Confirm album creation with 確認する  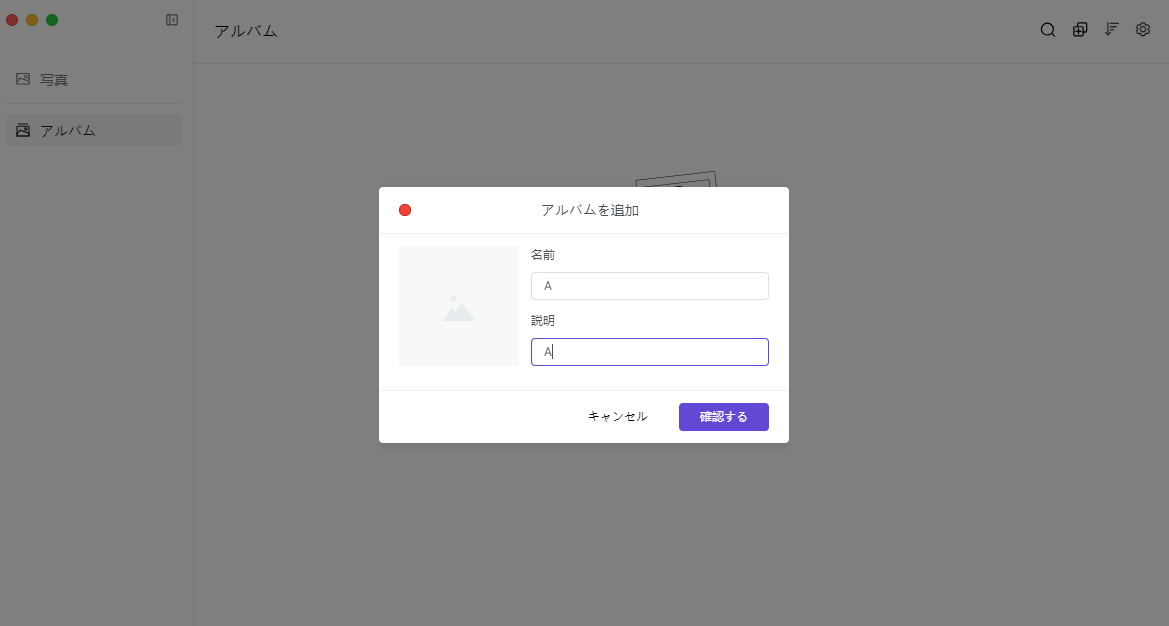pyautogui.click(x=723, y=417)
